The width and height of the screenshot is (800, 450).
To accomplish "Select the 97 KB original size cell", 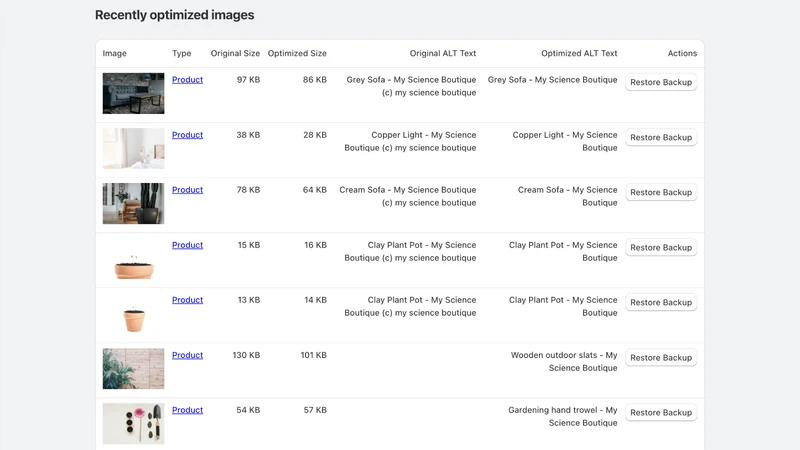I will coord(248,80).
